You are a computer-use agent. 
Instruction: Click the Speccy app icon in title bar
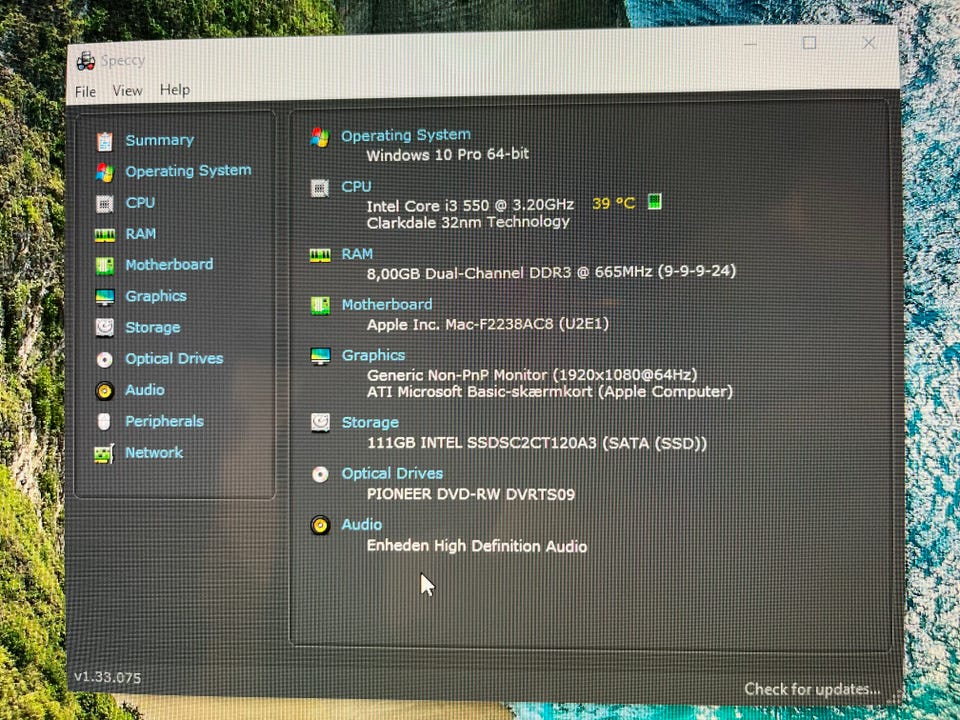[x=86, y=61]
